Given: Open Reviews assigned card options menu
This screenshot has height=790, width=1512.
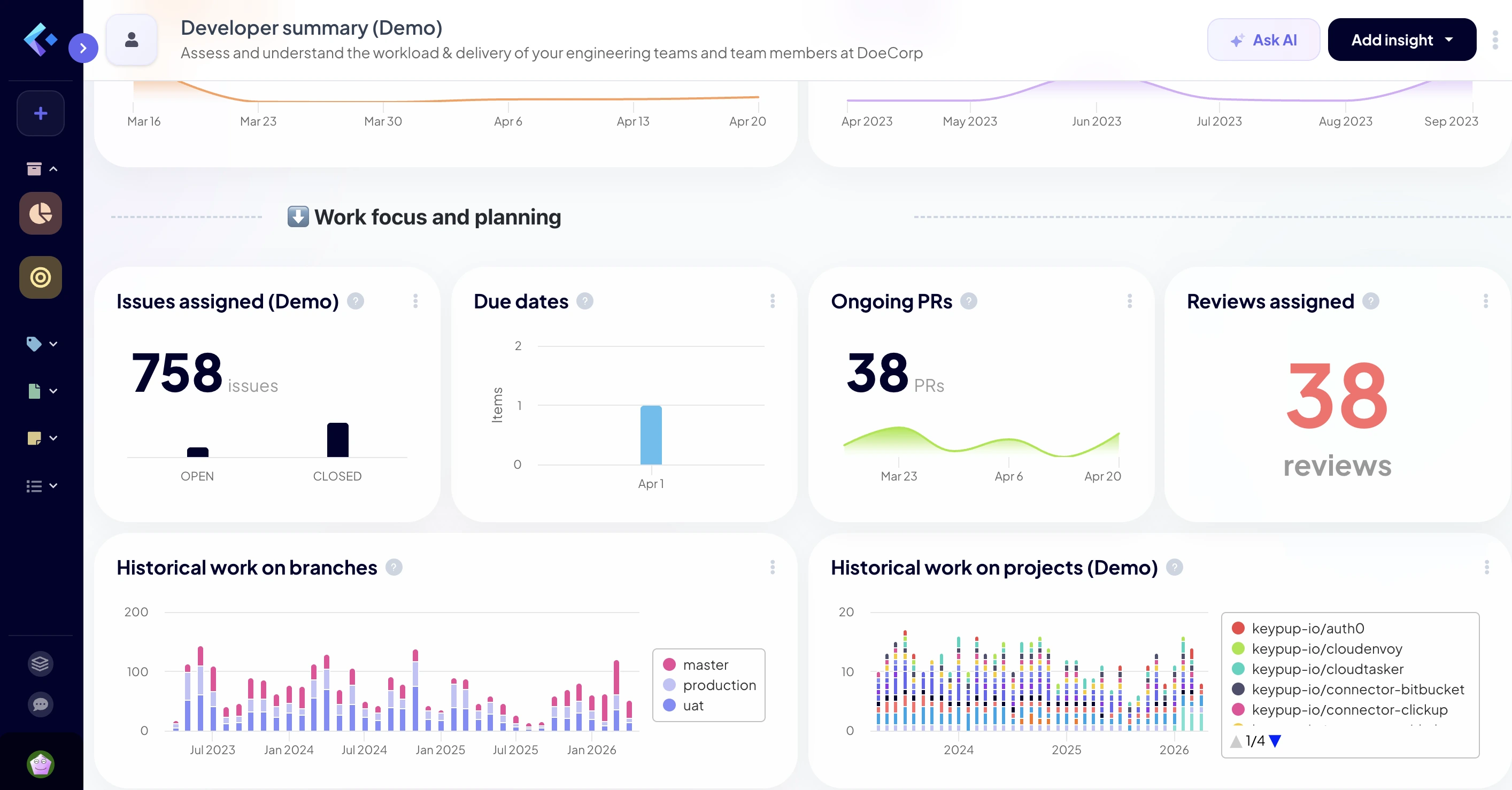Looking at the screenshot, I should (1486, 301).
